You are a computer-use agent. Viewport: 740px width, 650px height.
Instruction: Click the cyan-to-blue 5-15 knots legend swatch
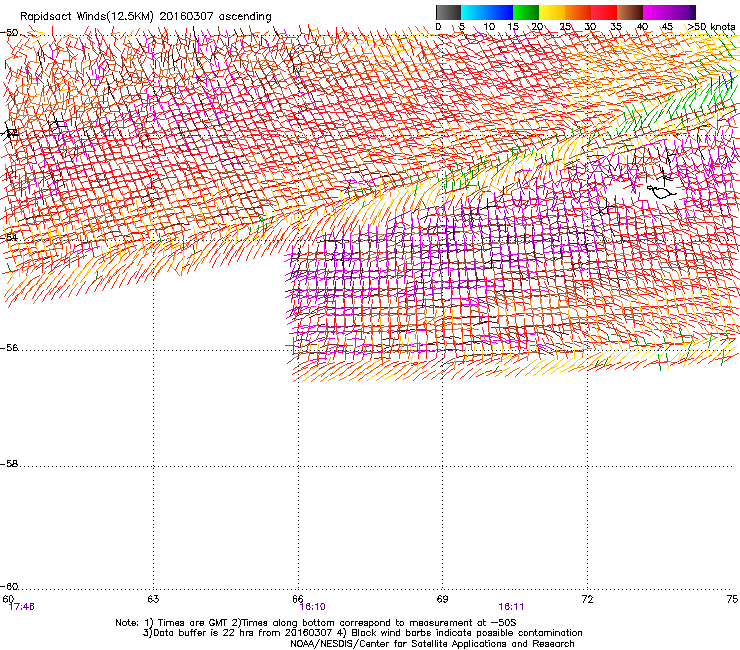point(487,12)
